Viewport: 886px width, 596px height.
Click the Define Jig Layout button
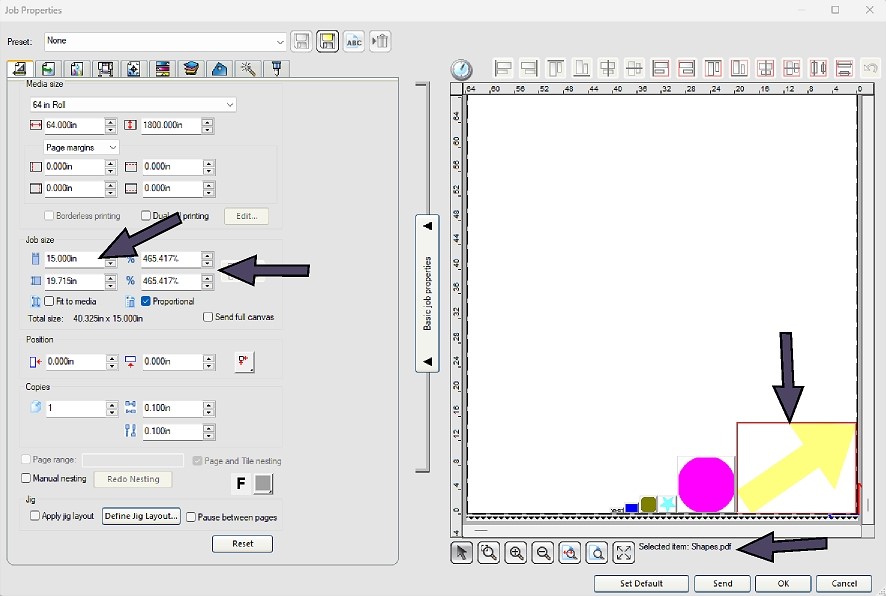pos(141,517)
